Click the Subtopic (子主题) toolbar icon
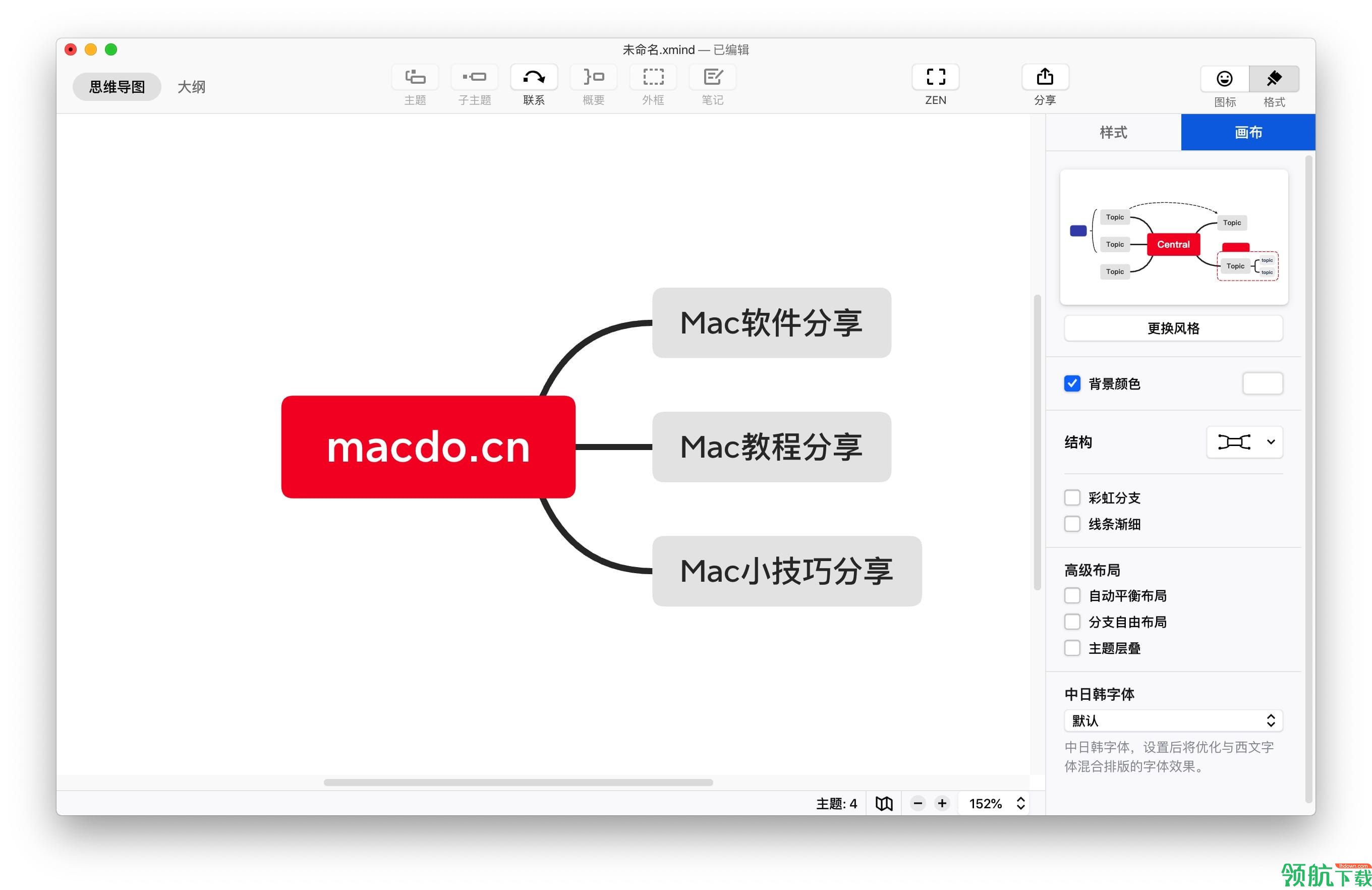Screen dimensions: 1372x890 pos(475,77)
